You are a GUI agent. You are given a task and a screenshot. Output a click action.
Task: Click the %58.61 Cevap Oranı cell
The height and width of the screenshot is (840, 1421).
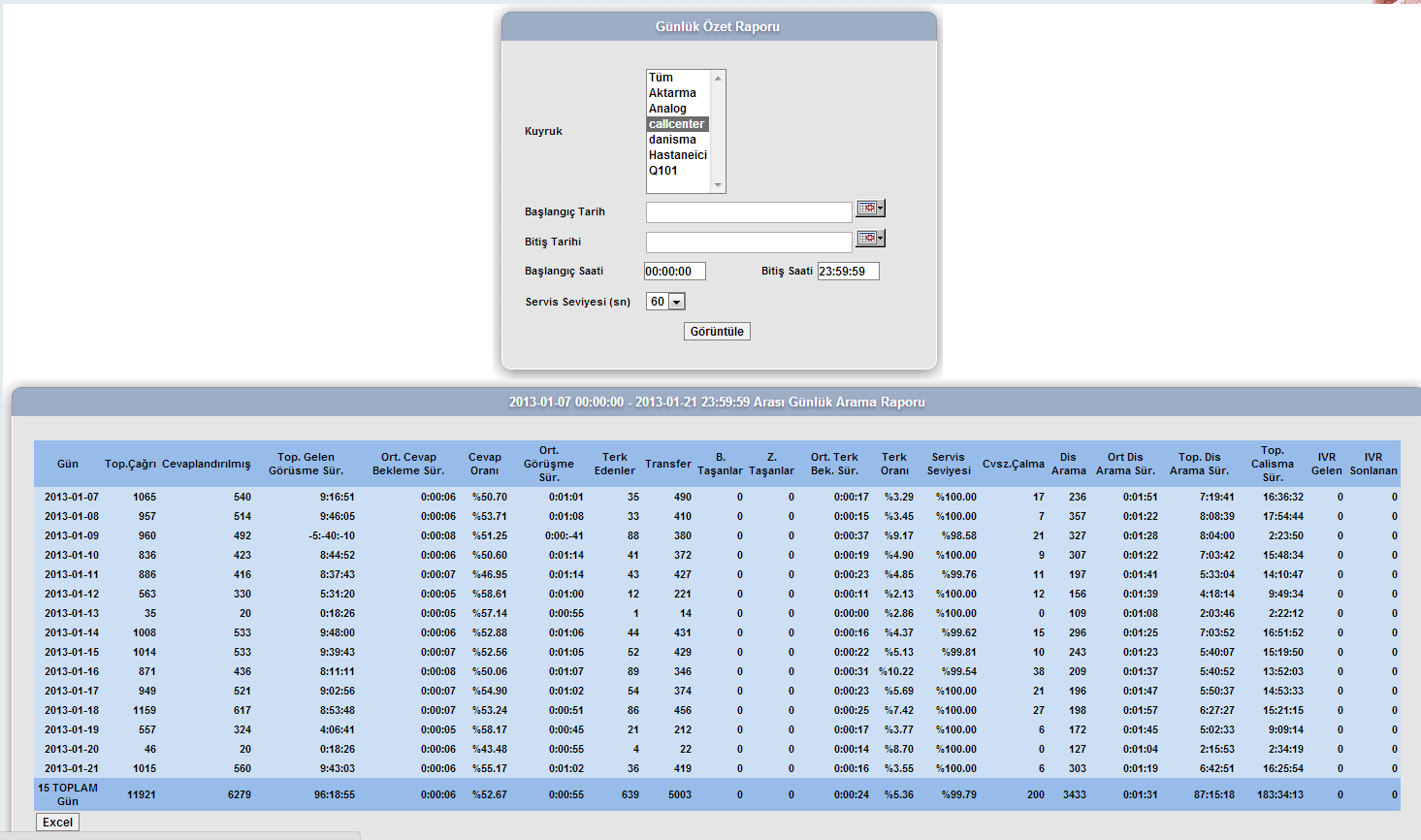490,594
